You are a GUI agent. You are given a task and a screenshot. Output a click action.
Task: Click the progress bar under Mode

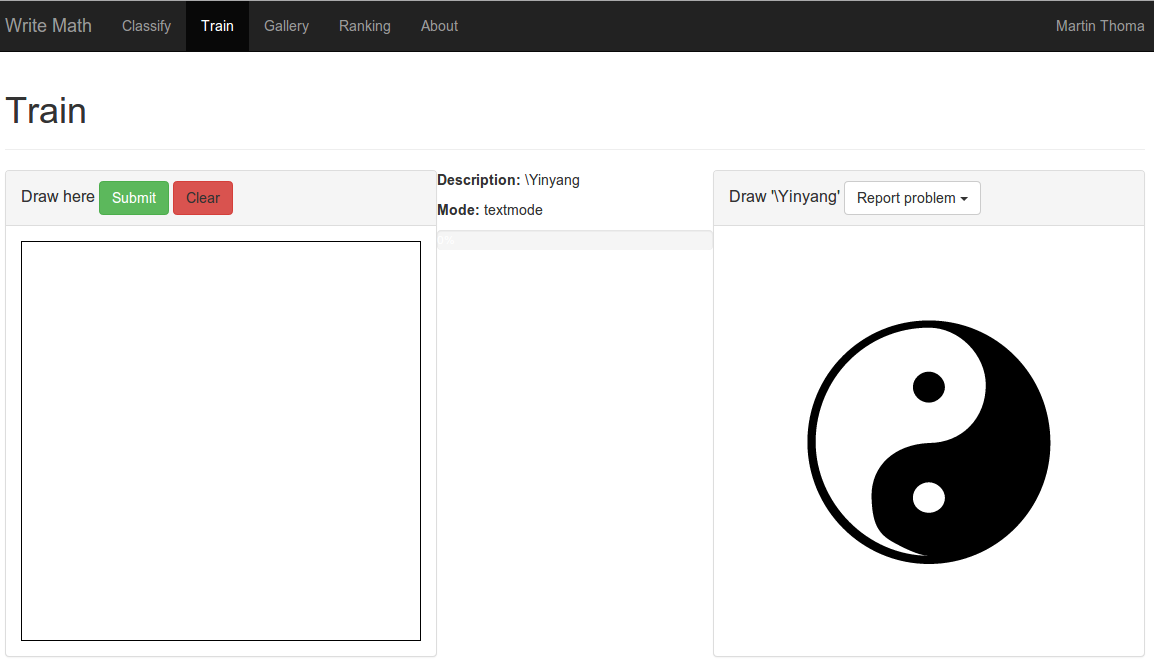[x=574, y=240]
